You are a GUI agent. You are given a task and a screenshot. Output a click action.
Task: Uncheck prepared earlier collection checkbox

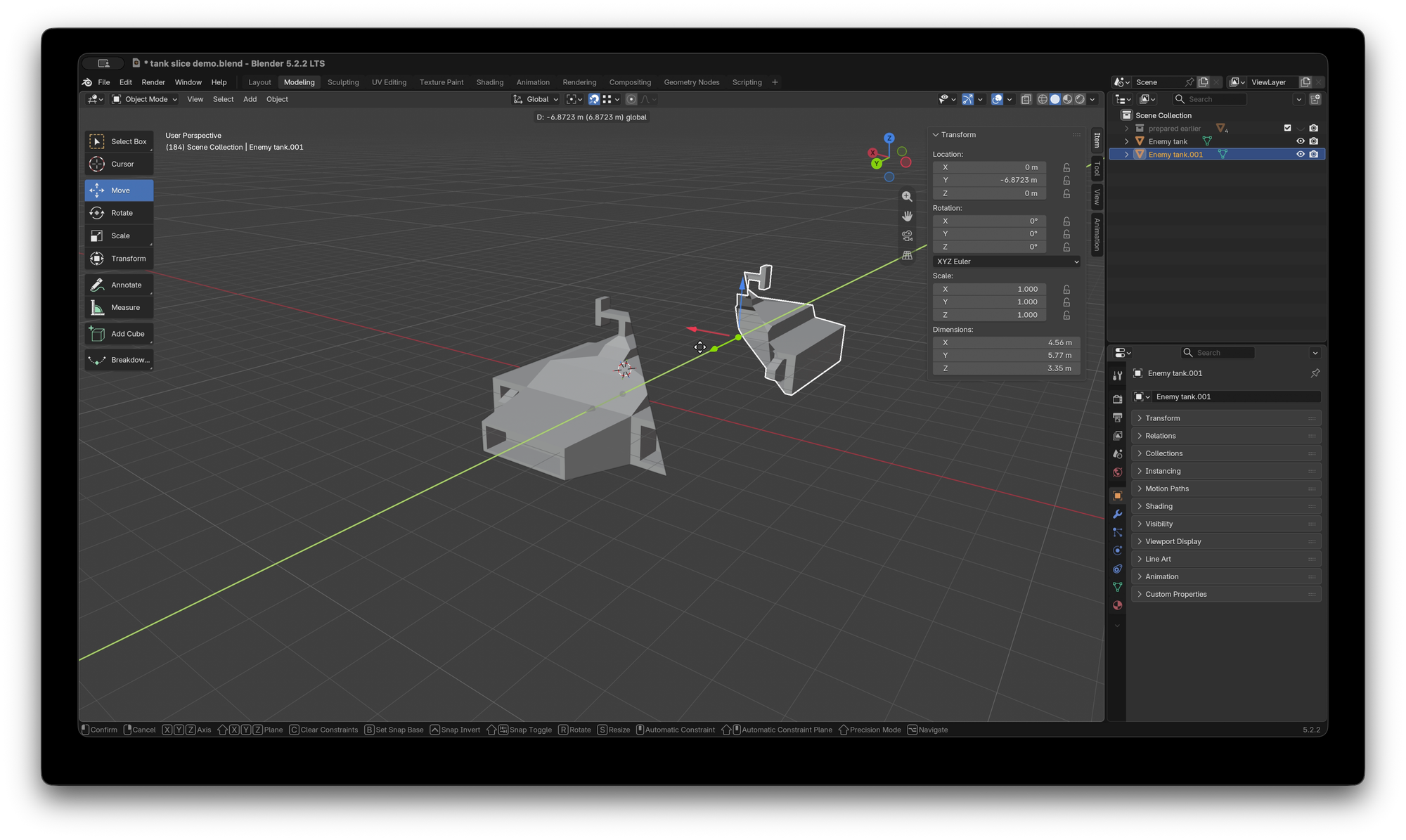tap(1287, 128)
